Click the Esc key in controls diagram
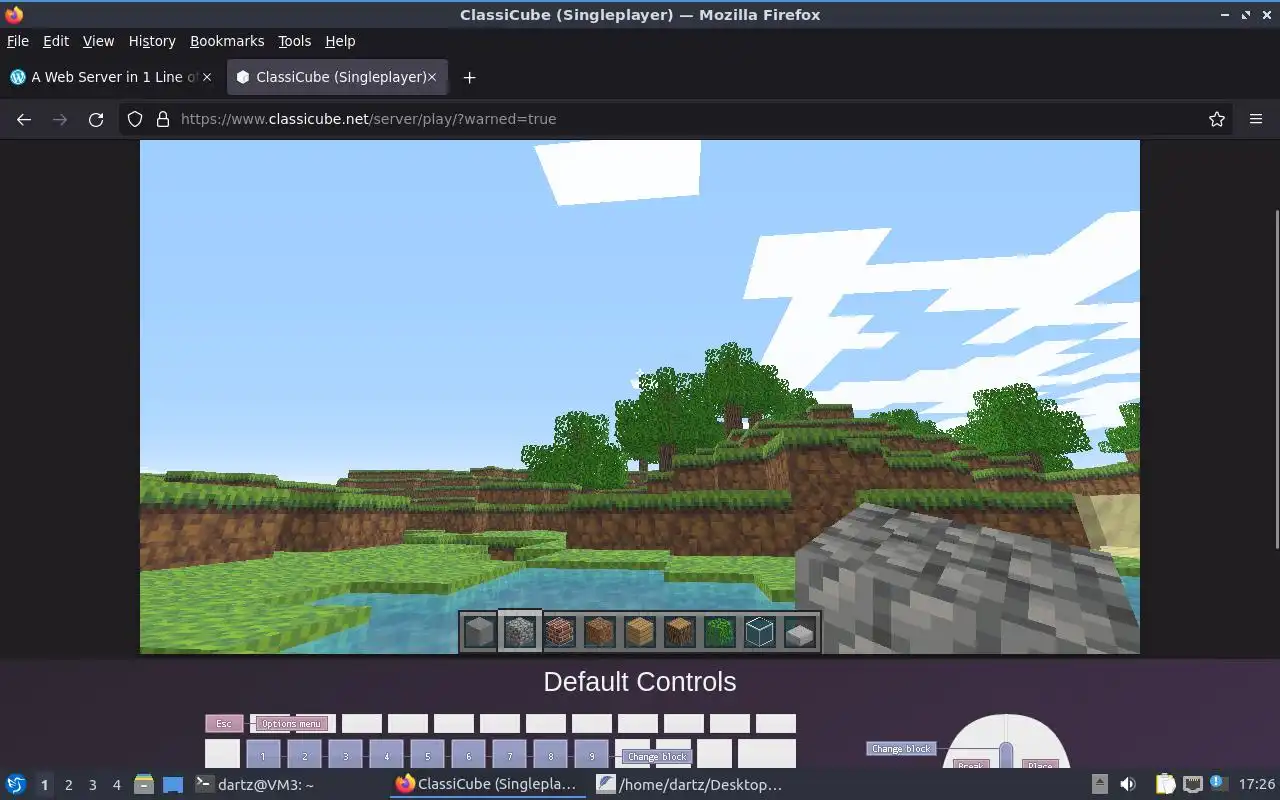This screenshot has height=800, width=1280. [x=224, y=723]
